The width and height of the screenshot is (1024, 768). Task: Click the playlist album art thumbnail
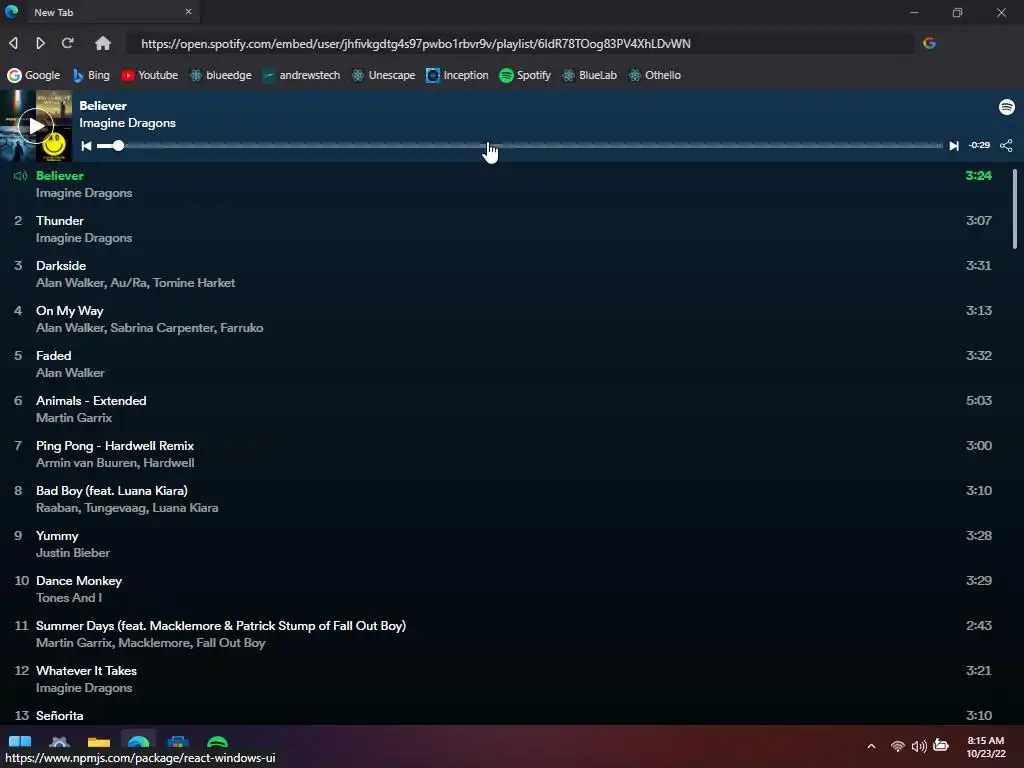click(x=36, y=125)
